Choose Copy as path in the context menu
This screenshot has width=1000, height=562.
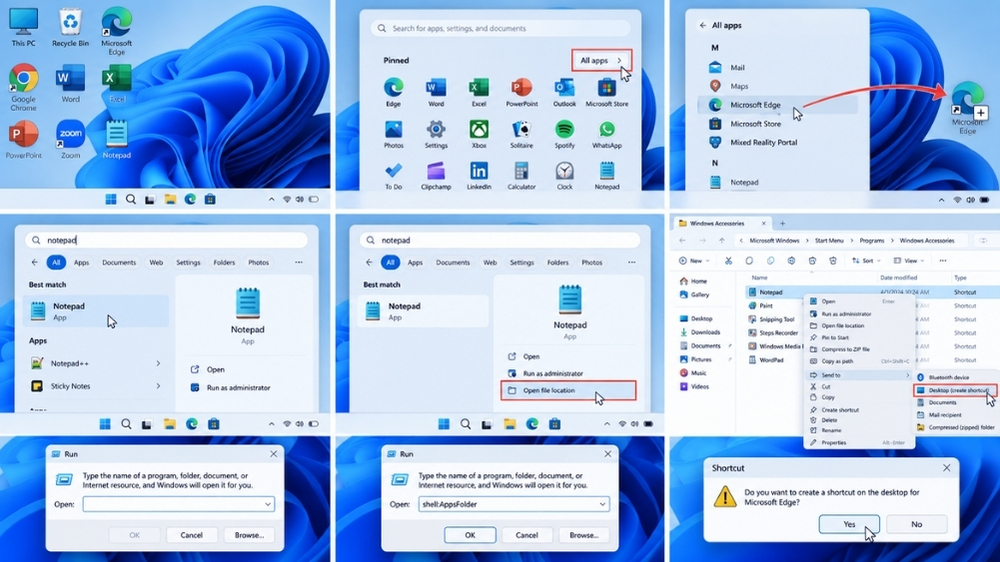[858, 361]
